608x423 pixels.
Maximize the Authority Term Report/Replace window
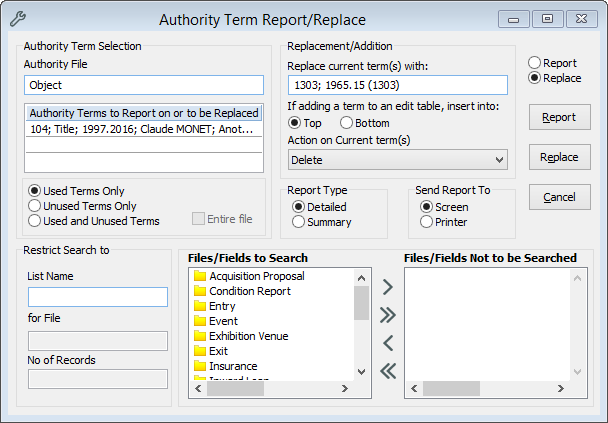(548, 19)
